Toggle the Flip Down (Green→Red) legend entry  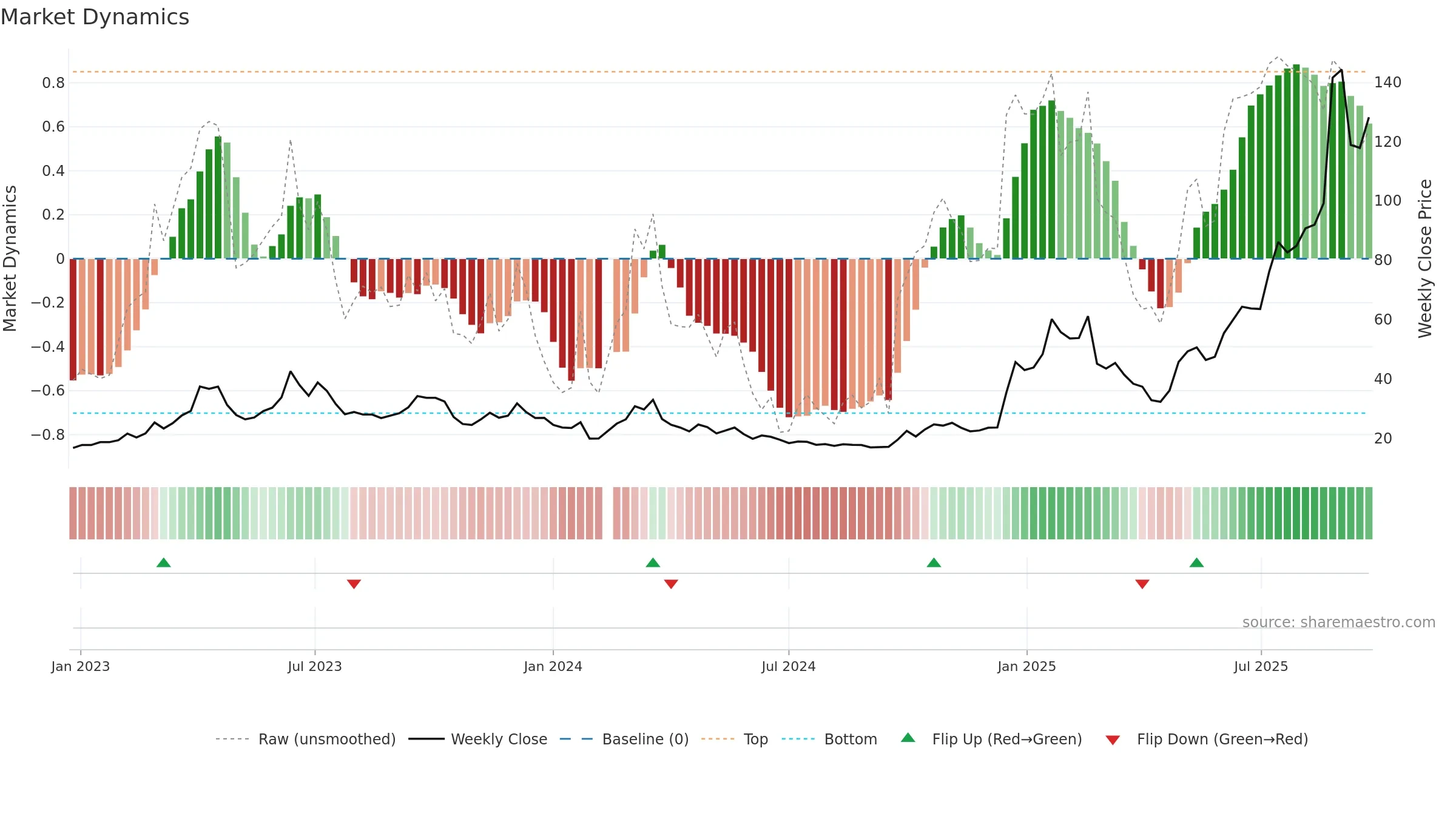(x=1207, y=739)
